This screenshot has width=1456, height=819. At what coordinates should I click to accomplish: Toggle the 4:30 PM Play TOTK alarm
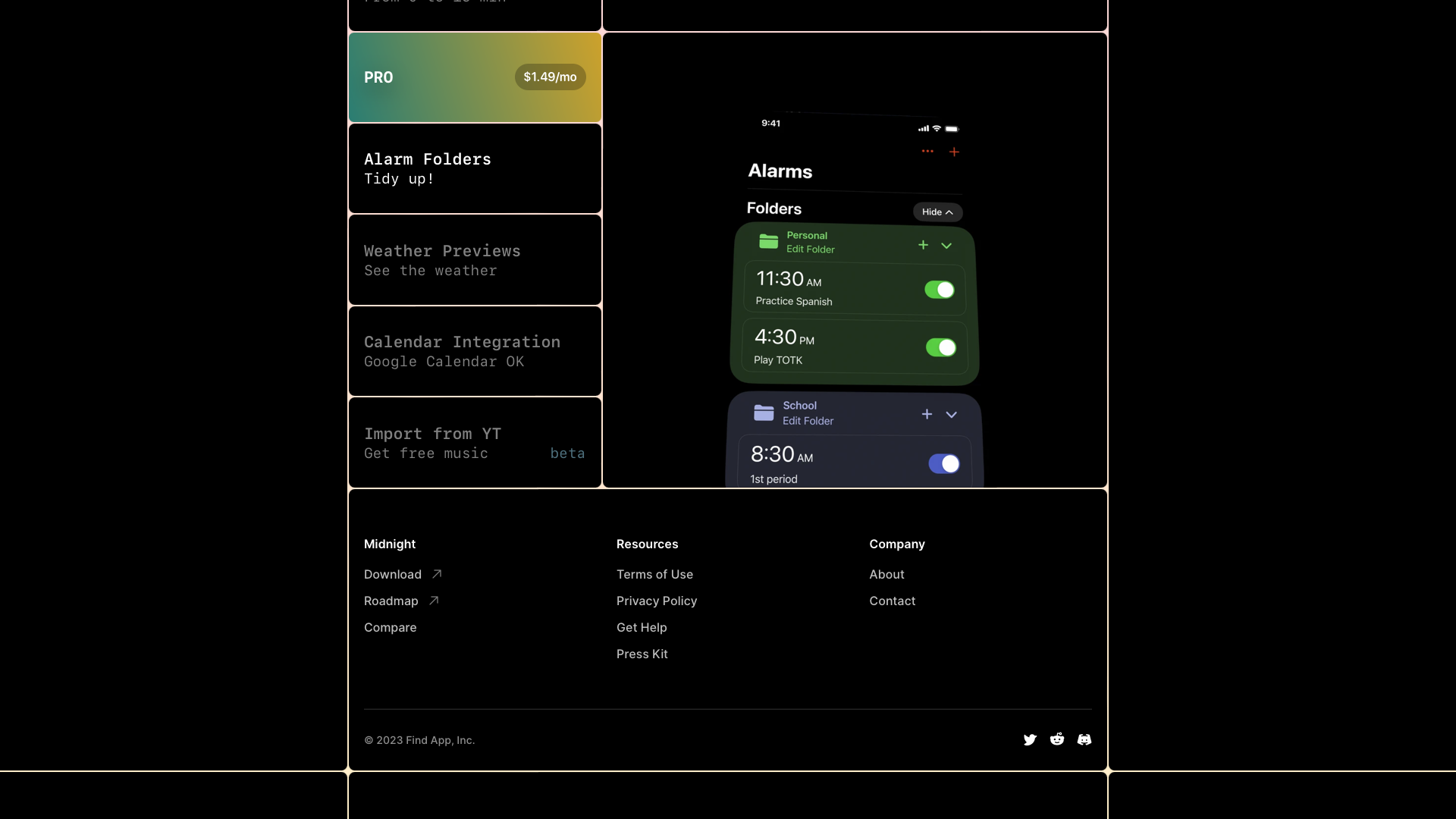point(941,347)
